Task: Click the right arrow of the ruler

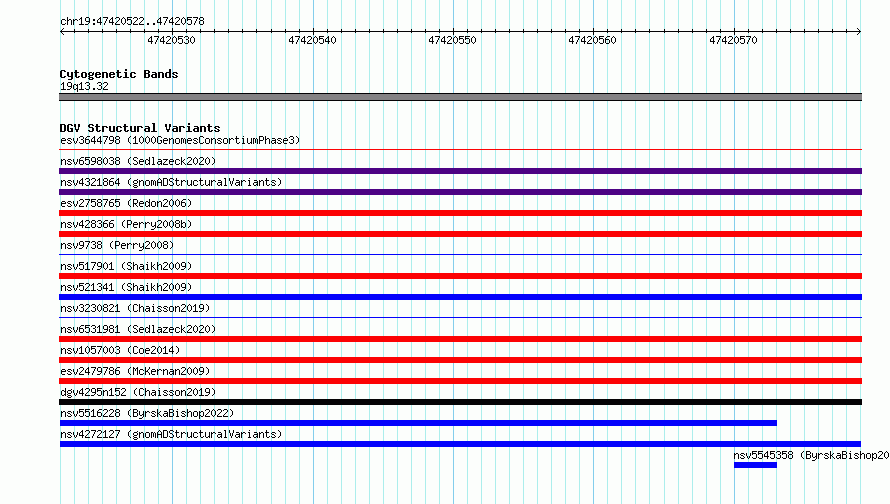Action: (x=858, y=31)
